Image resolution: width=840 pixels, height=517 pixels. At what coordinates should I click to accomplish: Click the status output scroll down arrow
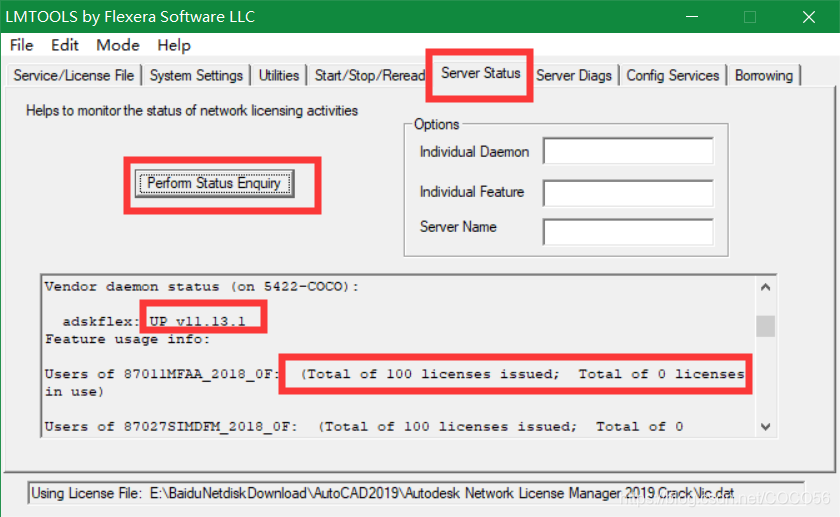pyautogui.click(x=765, y=427)
